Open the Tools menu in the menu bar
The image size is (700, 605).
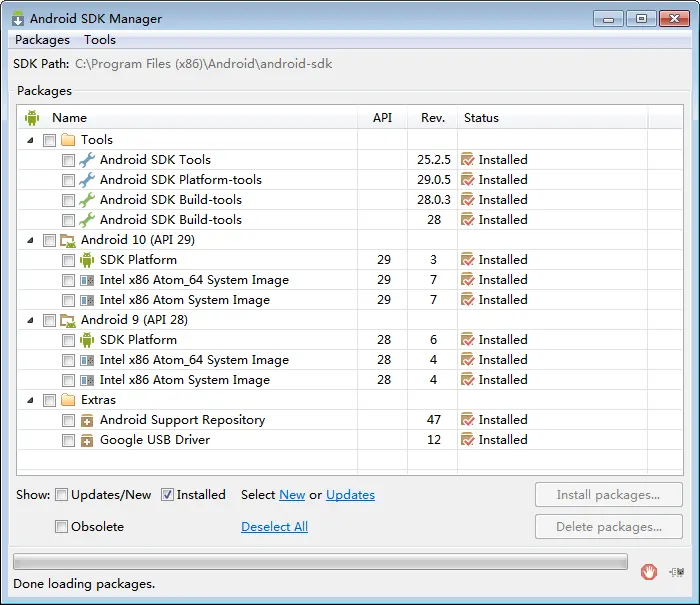point(100,40)
